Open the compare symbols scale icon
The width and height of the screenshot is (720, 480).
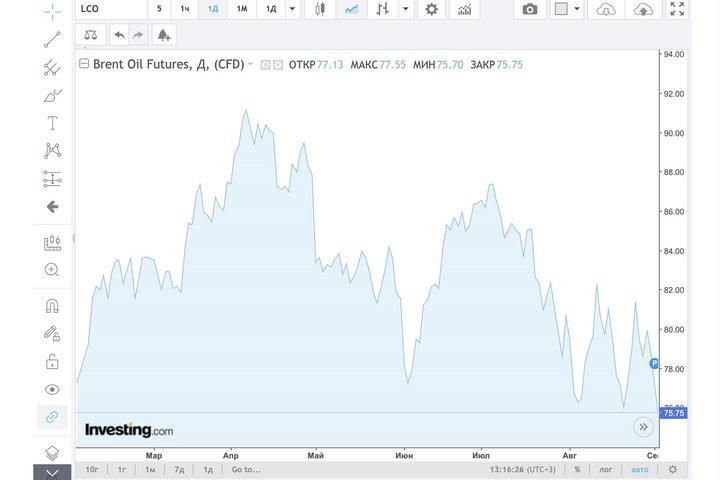(x=91, y=34)
